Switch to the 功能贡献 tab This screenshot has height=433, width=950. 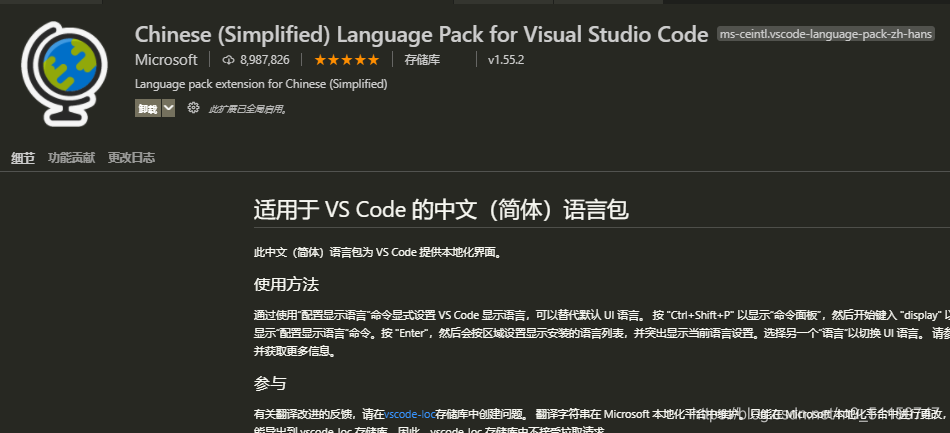tap(71, 158)
